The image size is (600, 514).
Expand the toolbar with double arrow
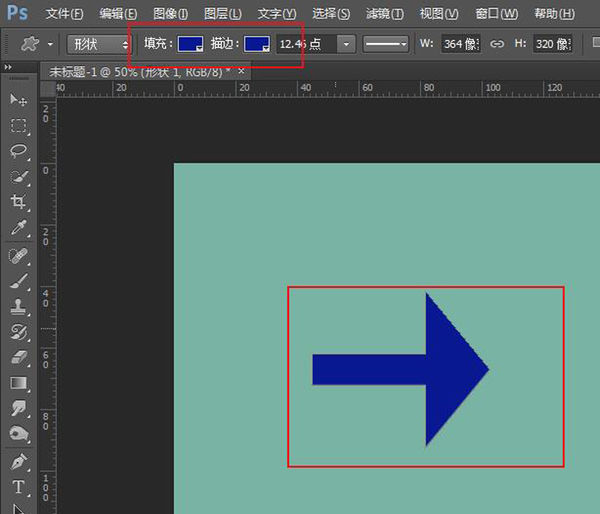click(8, 67)
